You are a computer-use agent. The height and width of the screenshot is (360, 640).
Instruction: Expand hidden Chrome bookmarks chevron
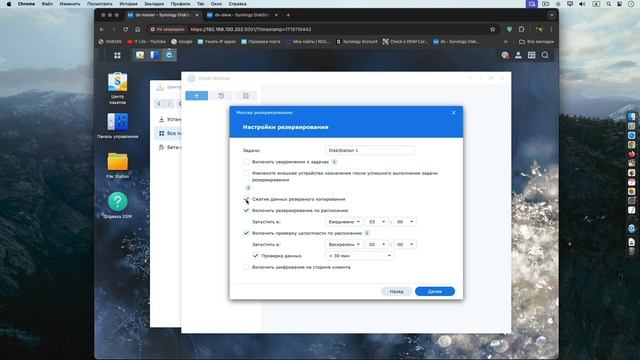click(x=506, y=42)
